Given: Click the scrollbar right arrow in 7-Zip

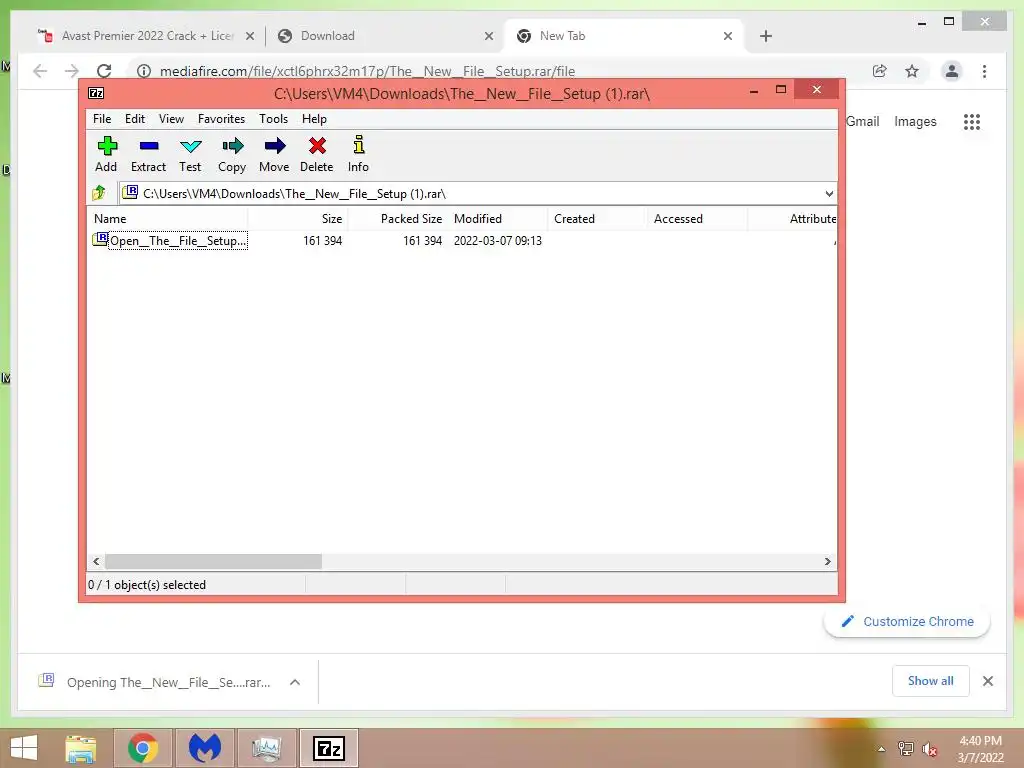Looking at the screenshot, I should [x=827, y=562].
